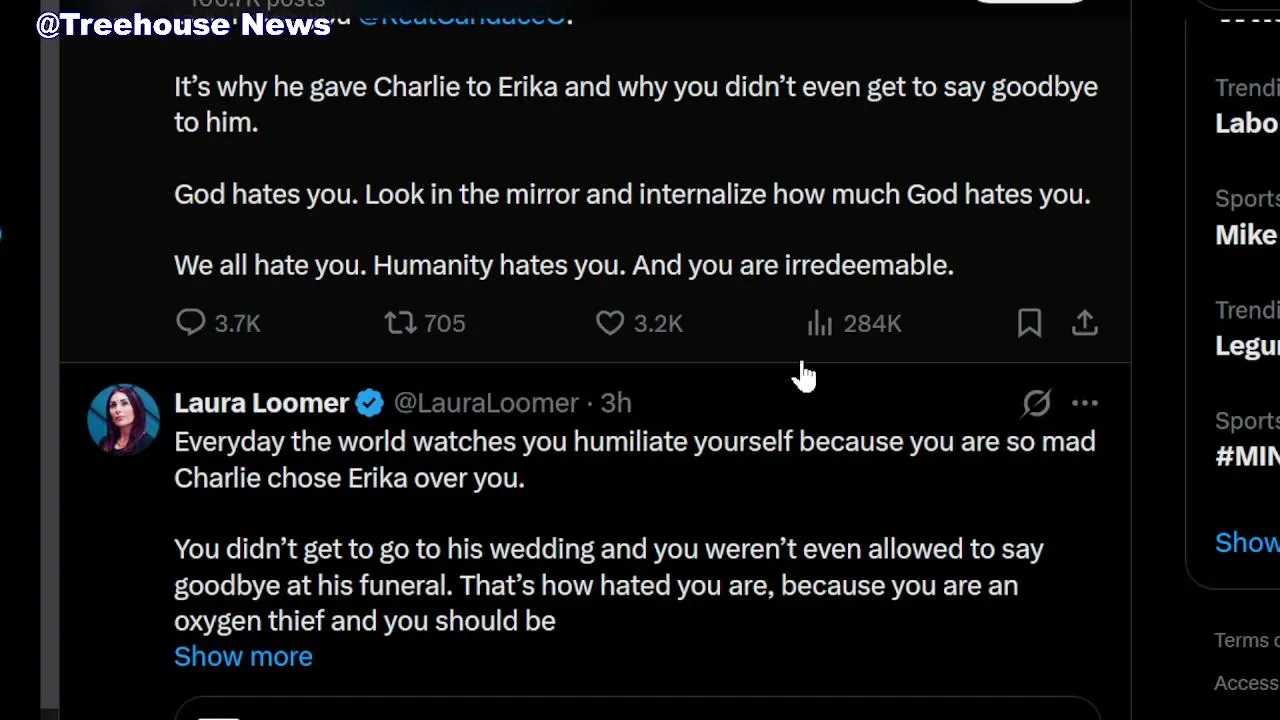The height and width of the screenshot is (720, 1280).
Task: Click the reply icon with 3.7K
Action: (x=191, y=323)
